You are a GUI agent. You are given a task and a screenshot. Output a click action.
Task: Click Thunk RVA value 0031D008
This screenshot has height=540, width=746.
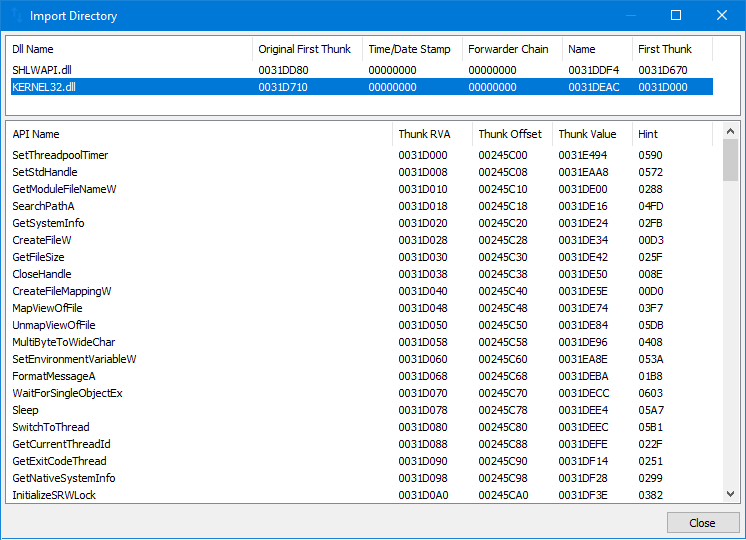(423, 173)
